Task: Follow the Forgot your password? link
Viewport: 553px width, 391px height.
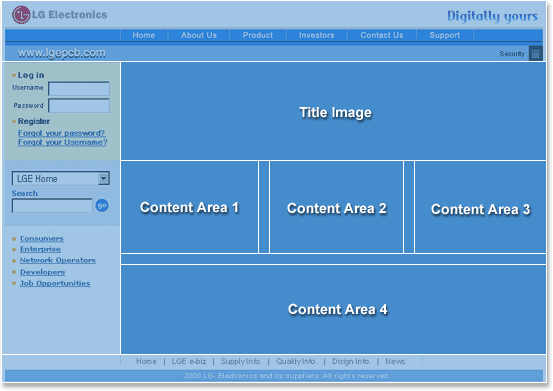Action: (x=62, y=133)
